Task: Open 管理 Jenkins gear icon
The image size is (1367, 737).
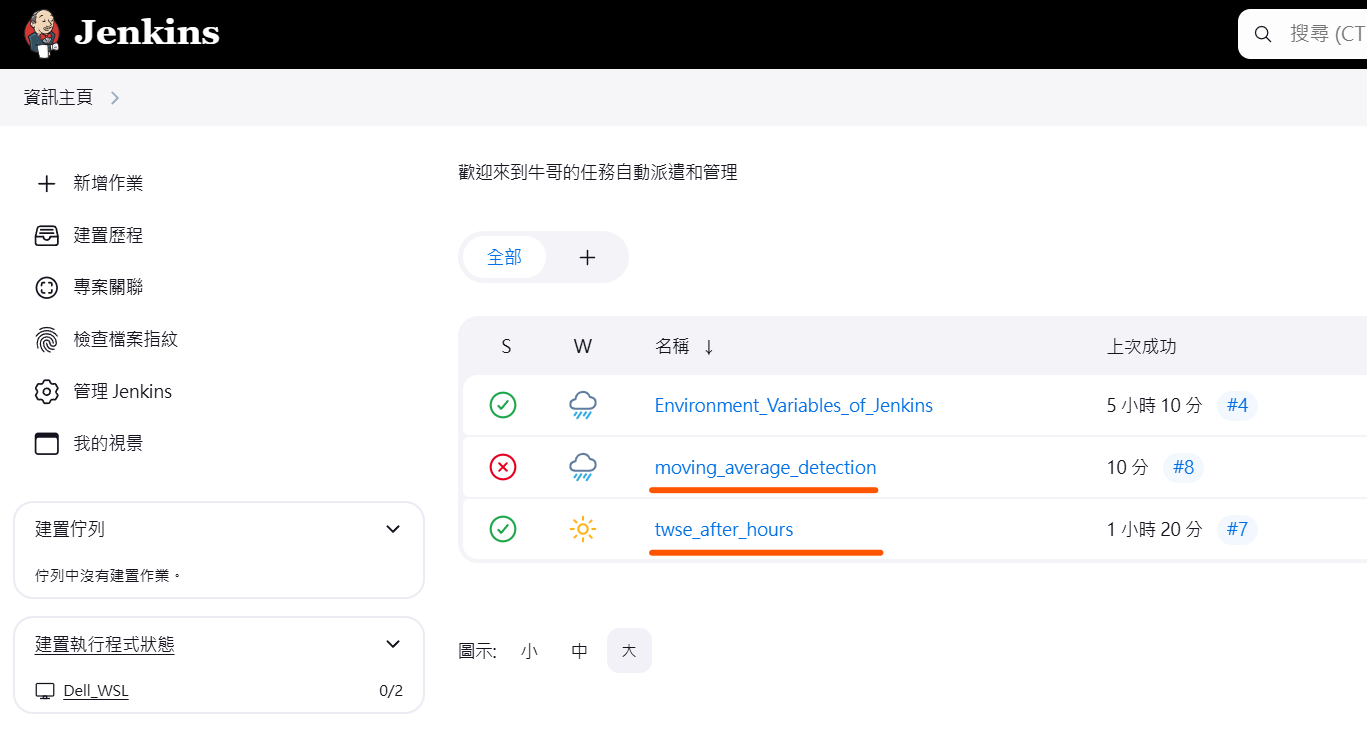Action: pyautogui.click(x=46, y=391)
